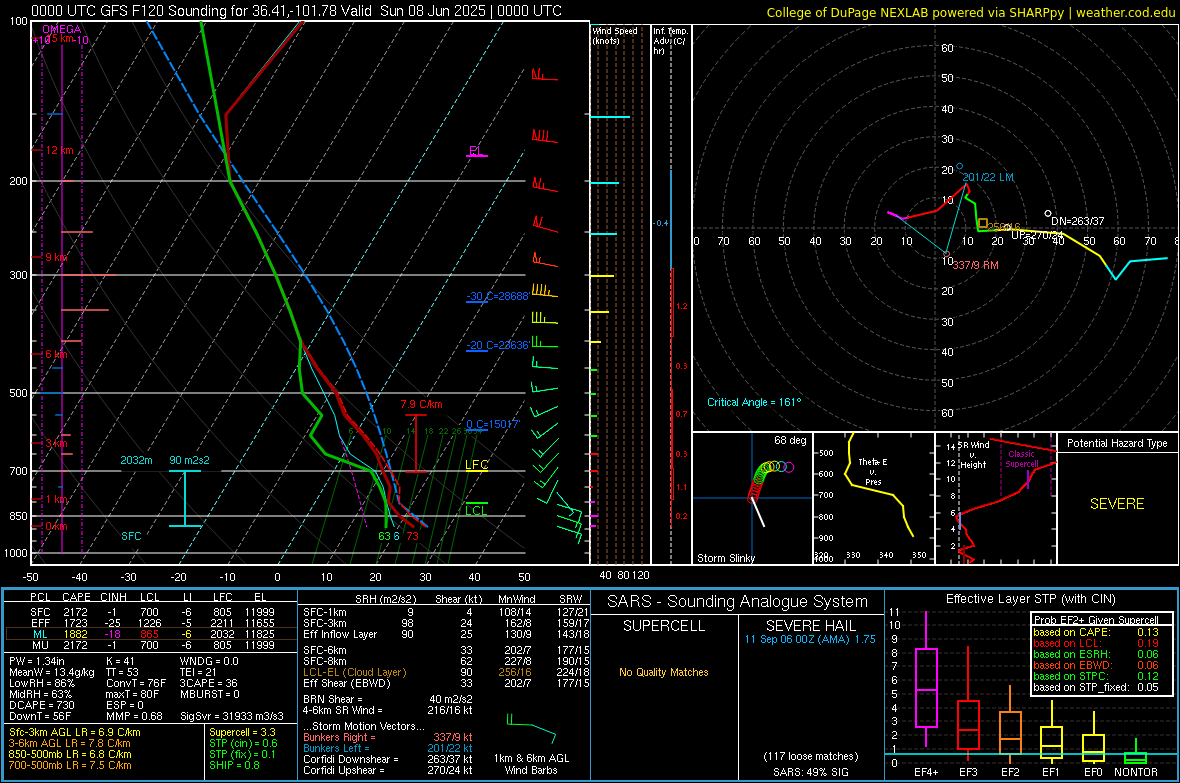Click the SR Wind v. Height label
Viewport: 1180px width, 783px height.
[973, 455]
